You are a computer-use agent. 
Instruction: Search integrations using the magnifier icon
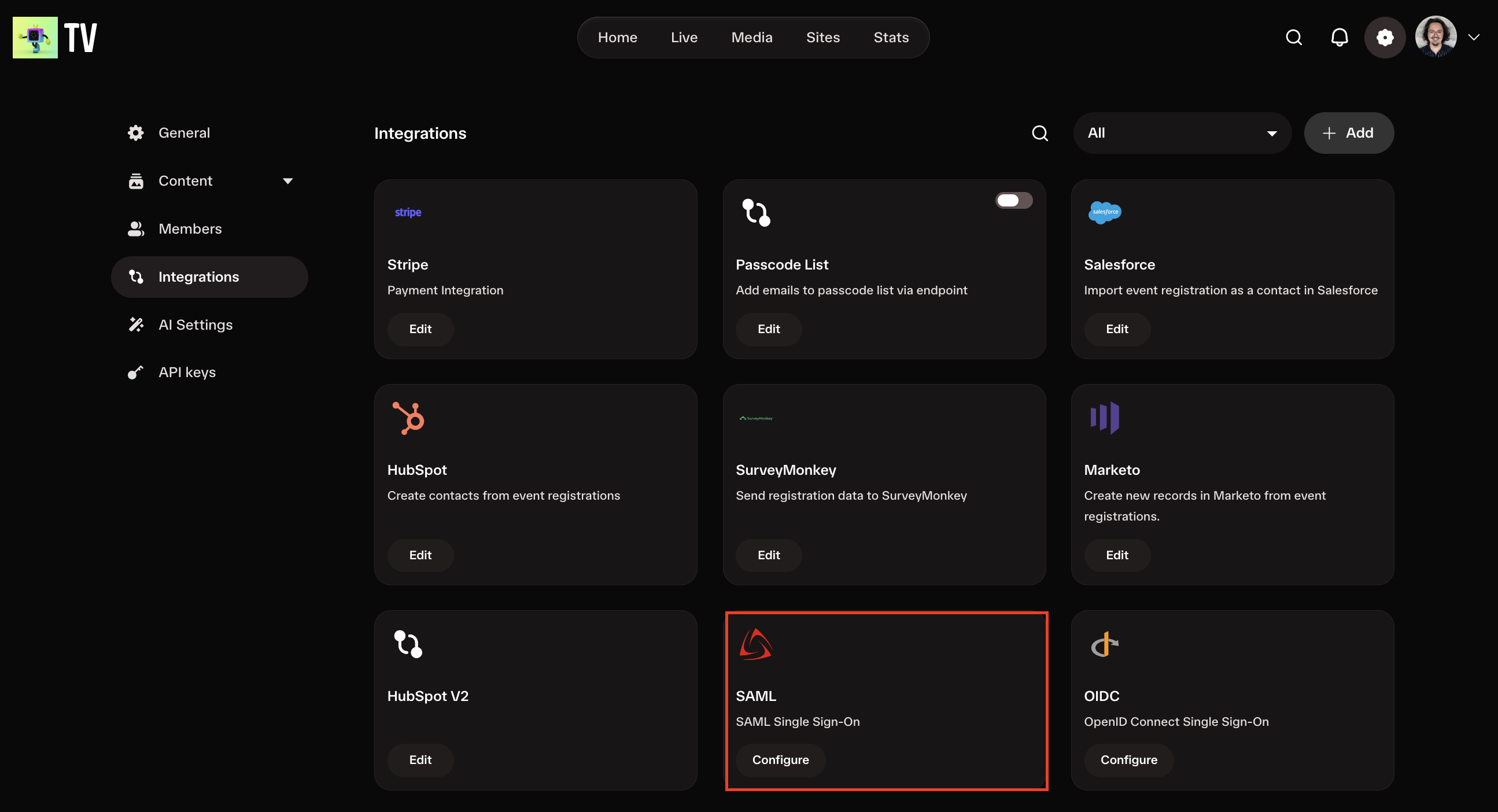(x=1040, y=133)
